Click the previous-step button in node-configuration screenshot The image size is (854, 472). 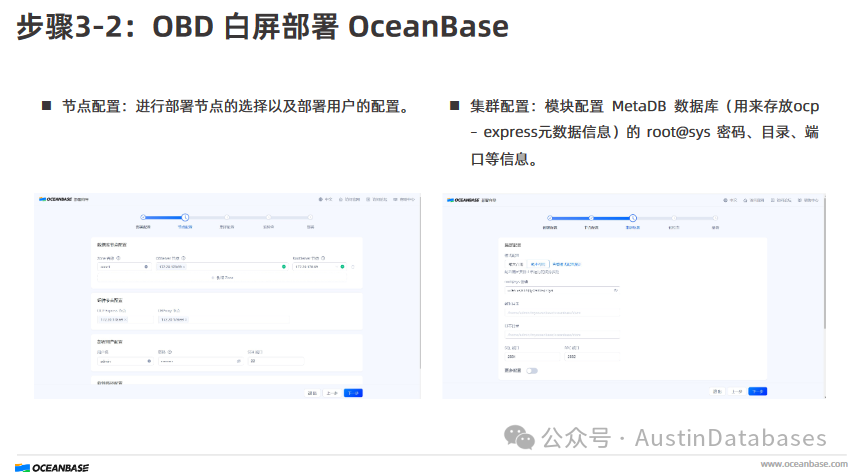click(x=332, y=393)
